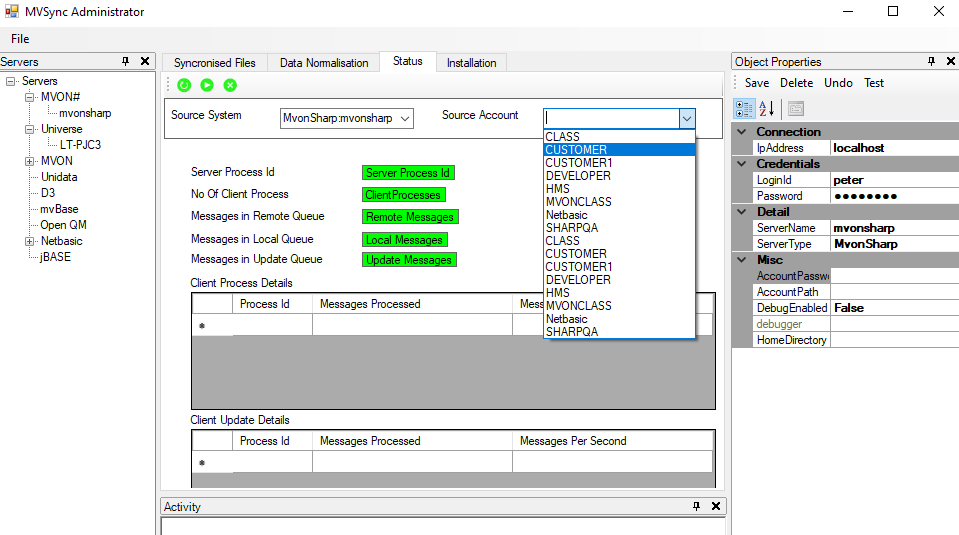
Task: Click the Source Account text field
Action: [x=612, y=119]
